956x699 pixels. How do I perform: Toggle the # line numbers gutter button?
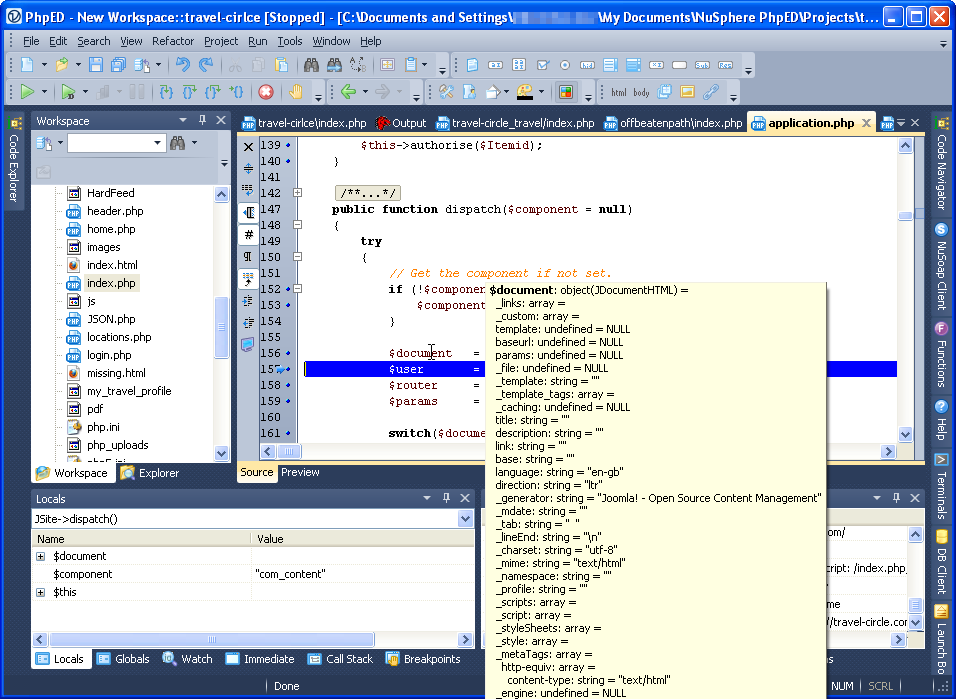coord(248,235)
